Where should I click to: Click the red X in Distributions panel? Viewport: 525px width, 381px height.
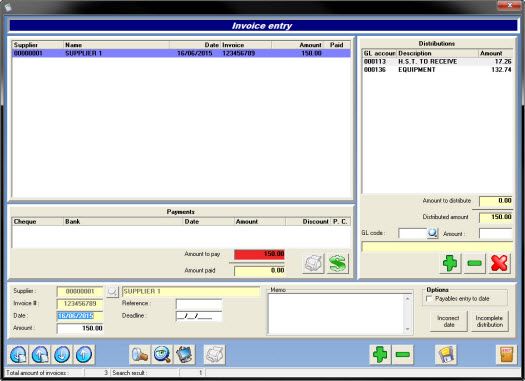499,263
